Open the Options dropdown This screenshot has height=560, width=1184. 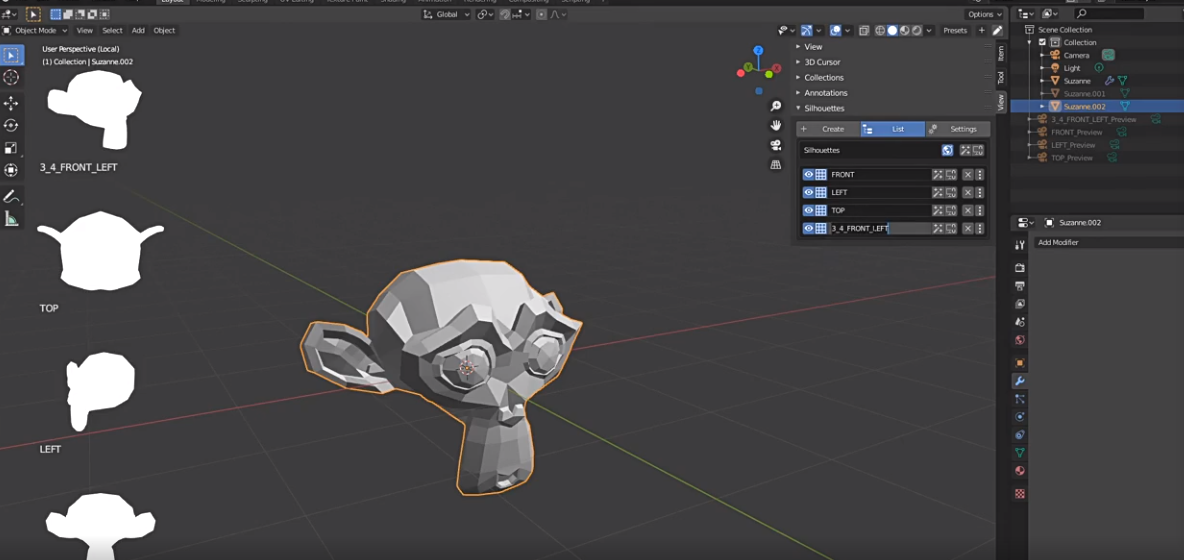click(985, 14)
